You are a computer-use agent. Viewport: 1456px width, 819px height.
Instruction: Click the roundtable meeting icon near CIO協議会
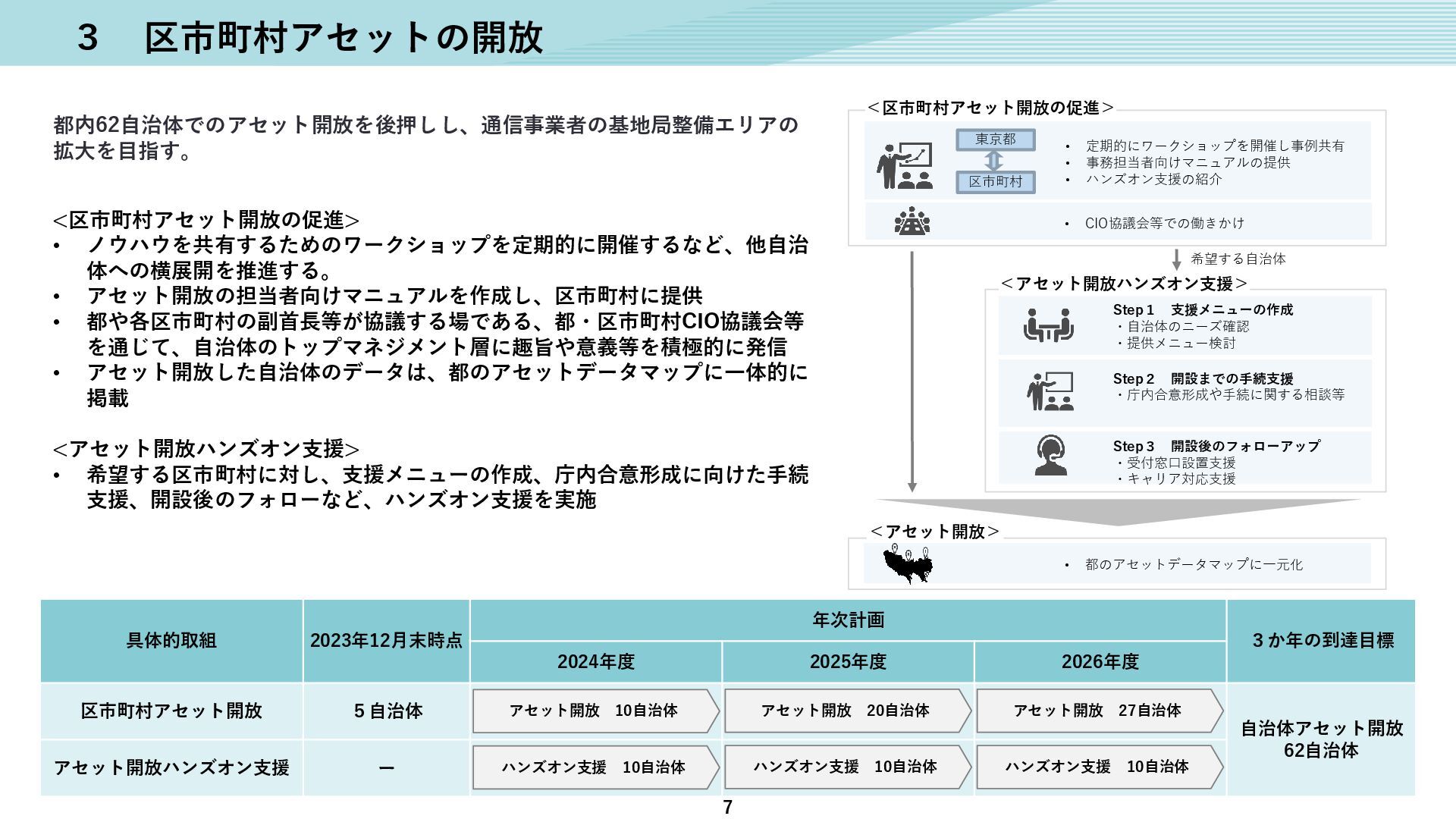point(912,221)
